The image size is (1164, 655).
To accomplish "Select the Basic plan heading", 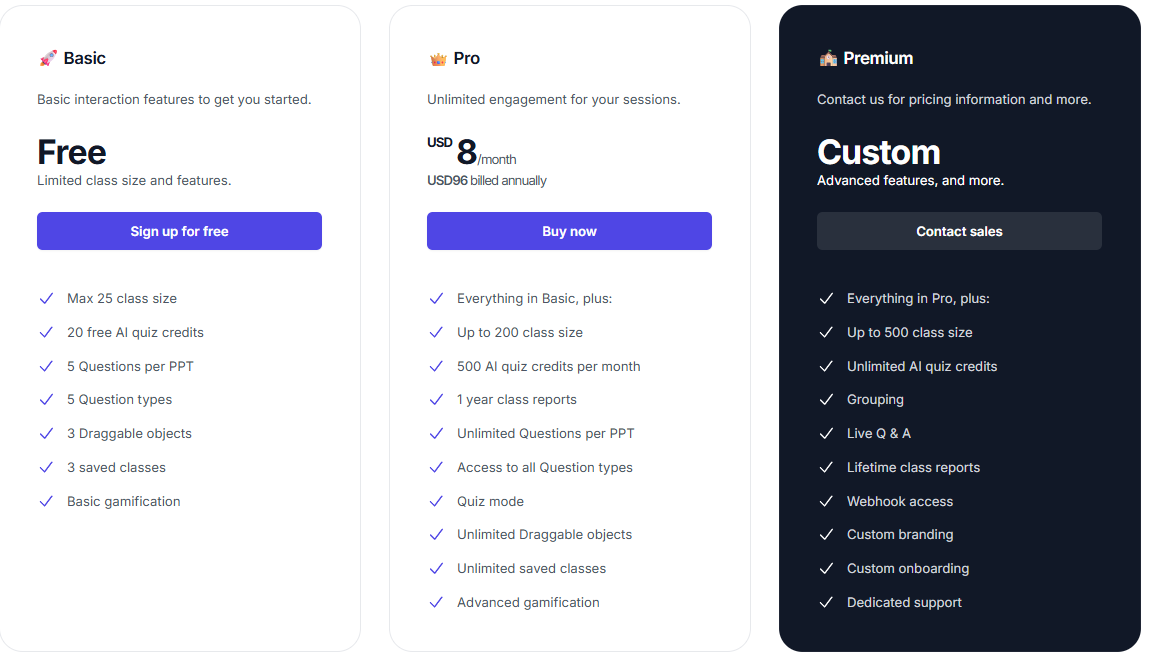I will click(85, 58).
